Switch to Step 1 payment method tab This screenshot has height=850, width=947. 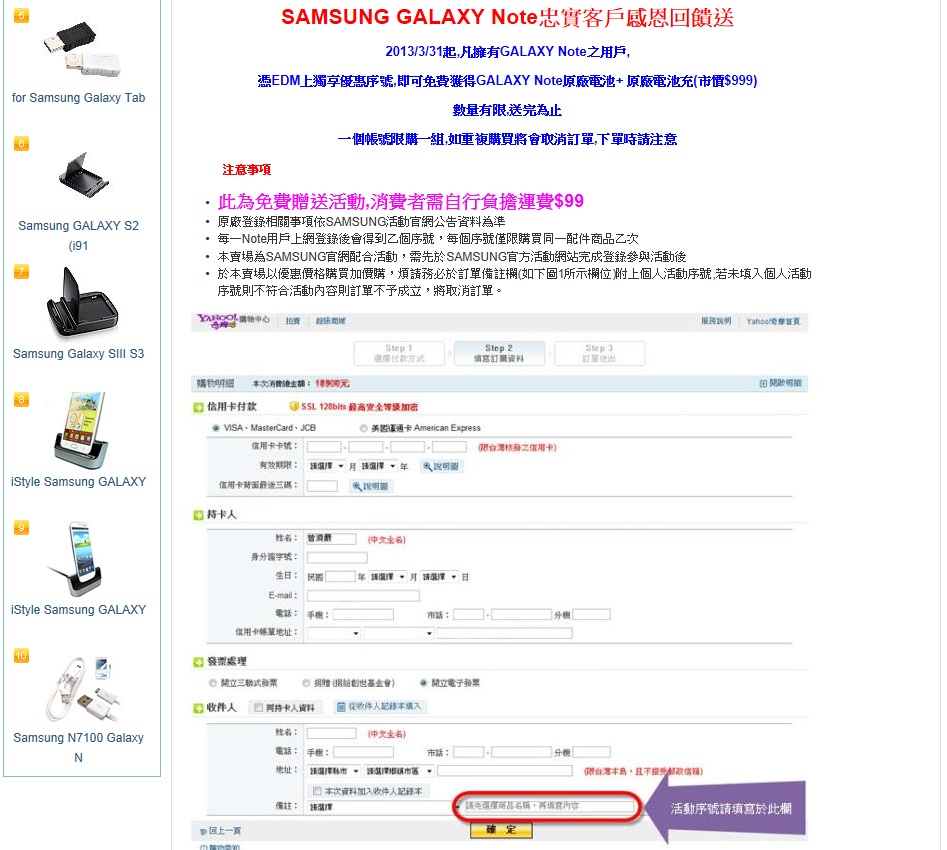pyautogui.click(x=399, y=353)
